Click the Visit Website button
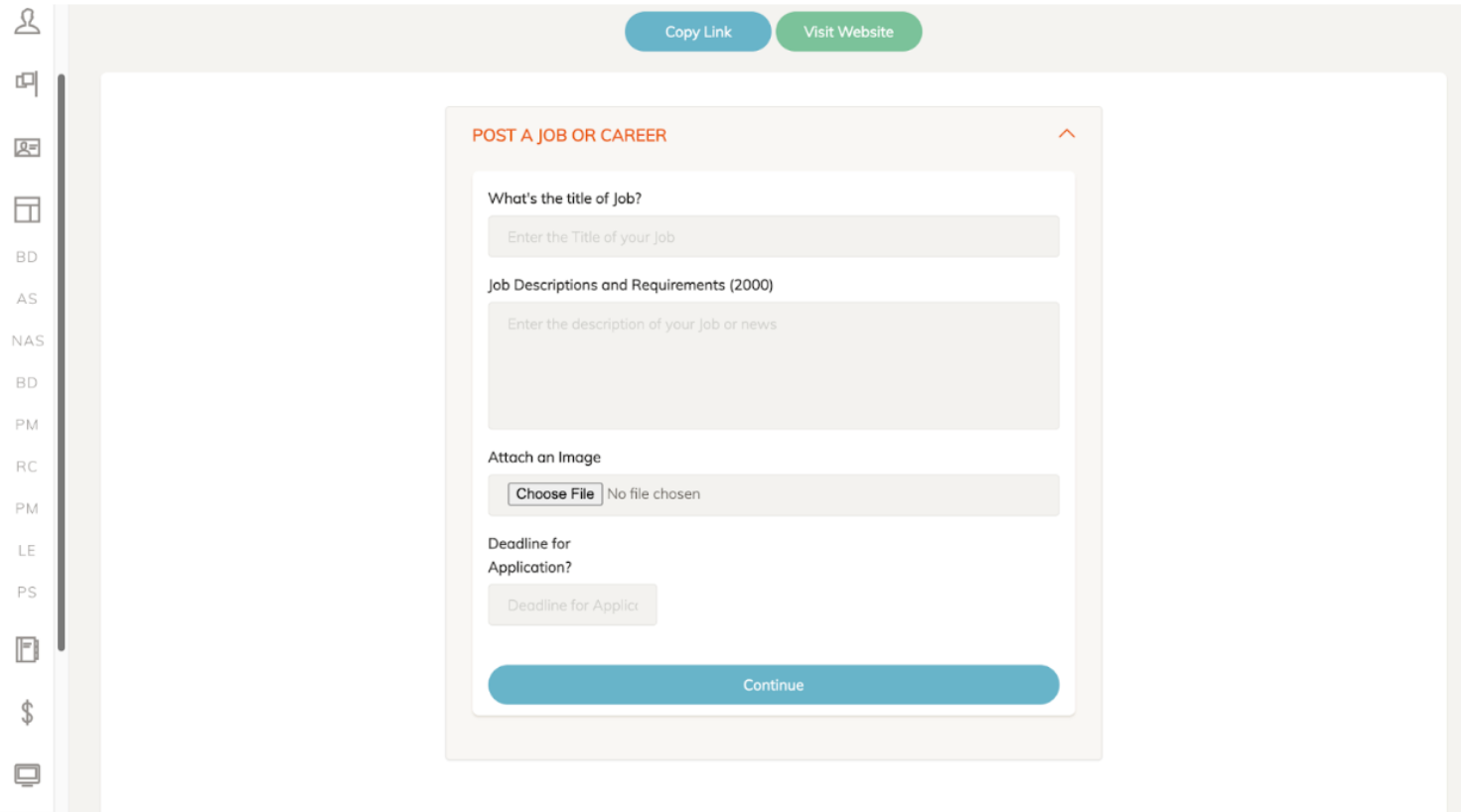Image resolution: width=1462 pixels, height=812 pixels. pos(848,32)
